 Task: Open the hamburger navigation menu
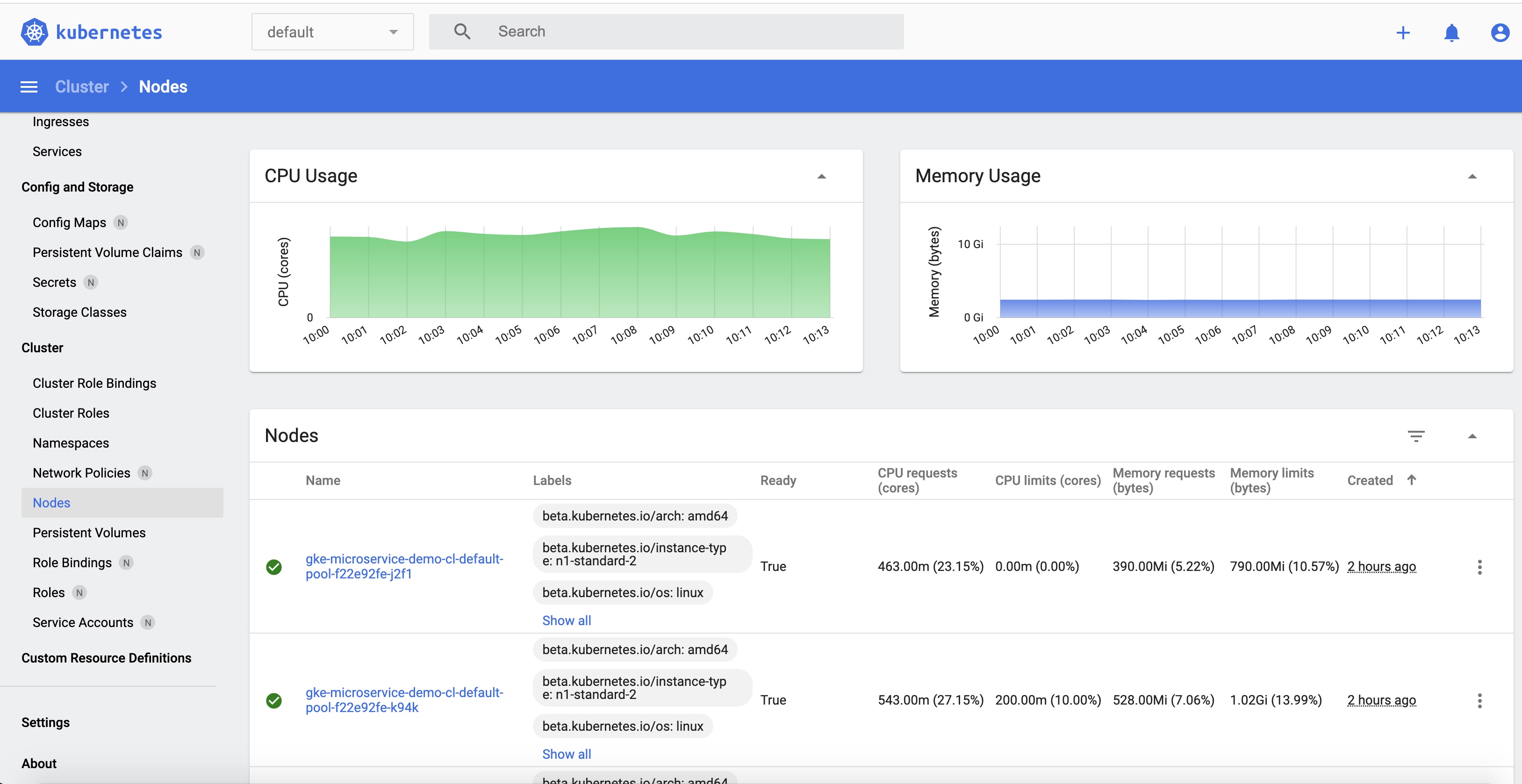pos(29,87)
